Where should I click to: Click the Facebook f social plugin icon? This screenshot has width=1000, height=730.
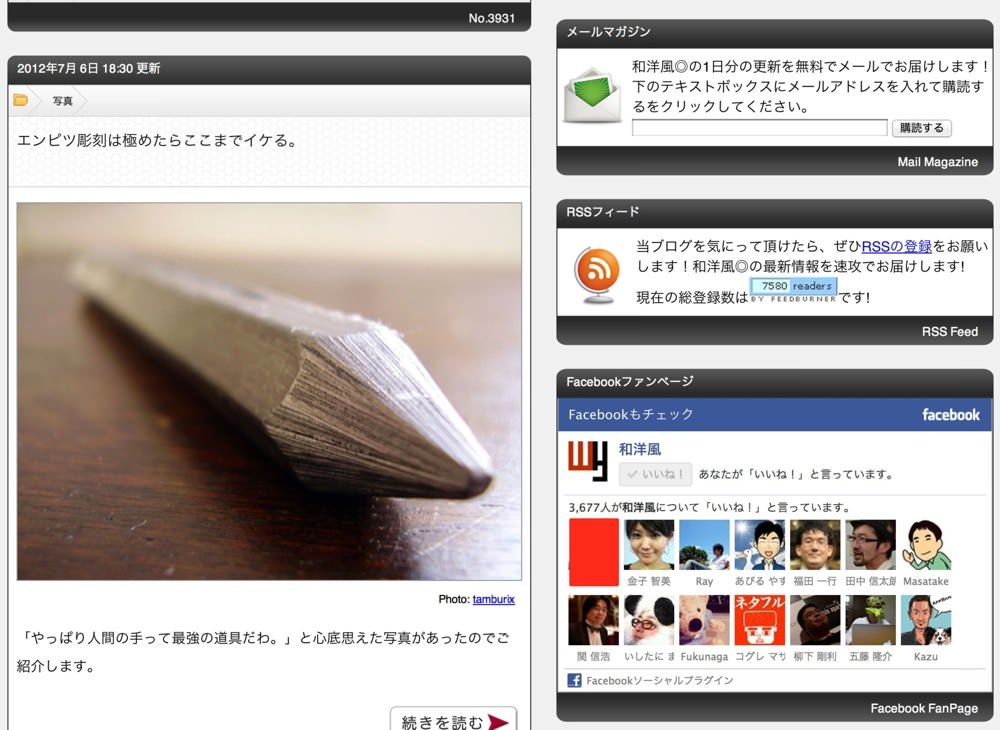click(x=574, y=680)
